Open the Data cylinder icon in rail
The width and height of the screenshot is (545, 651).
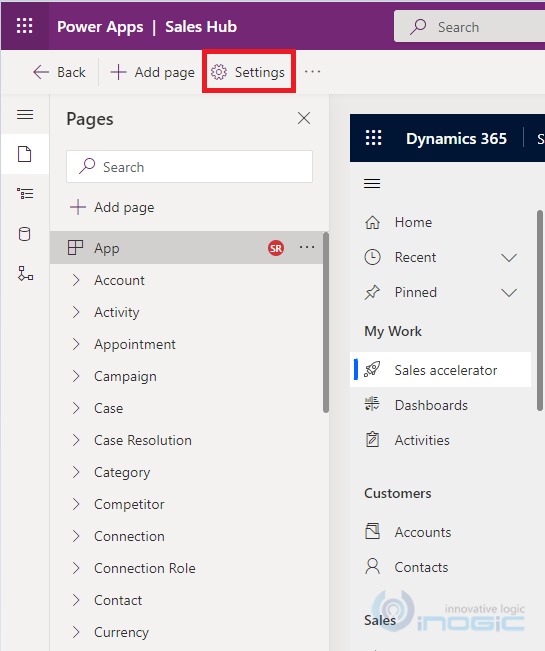pos(25,234)
